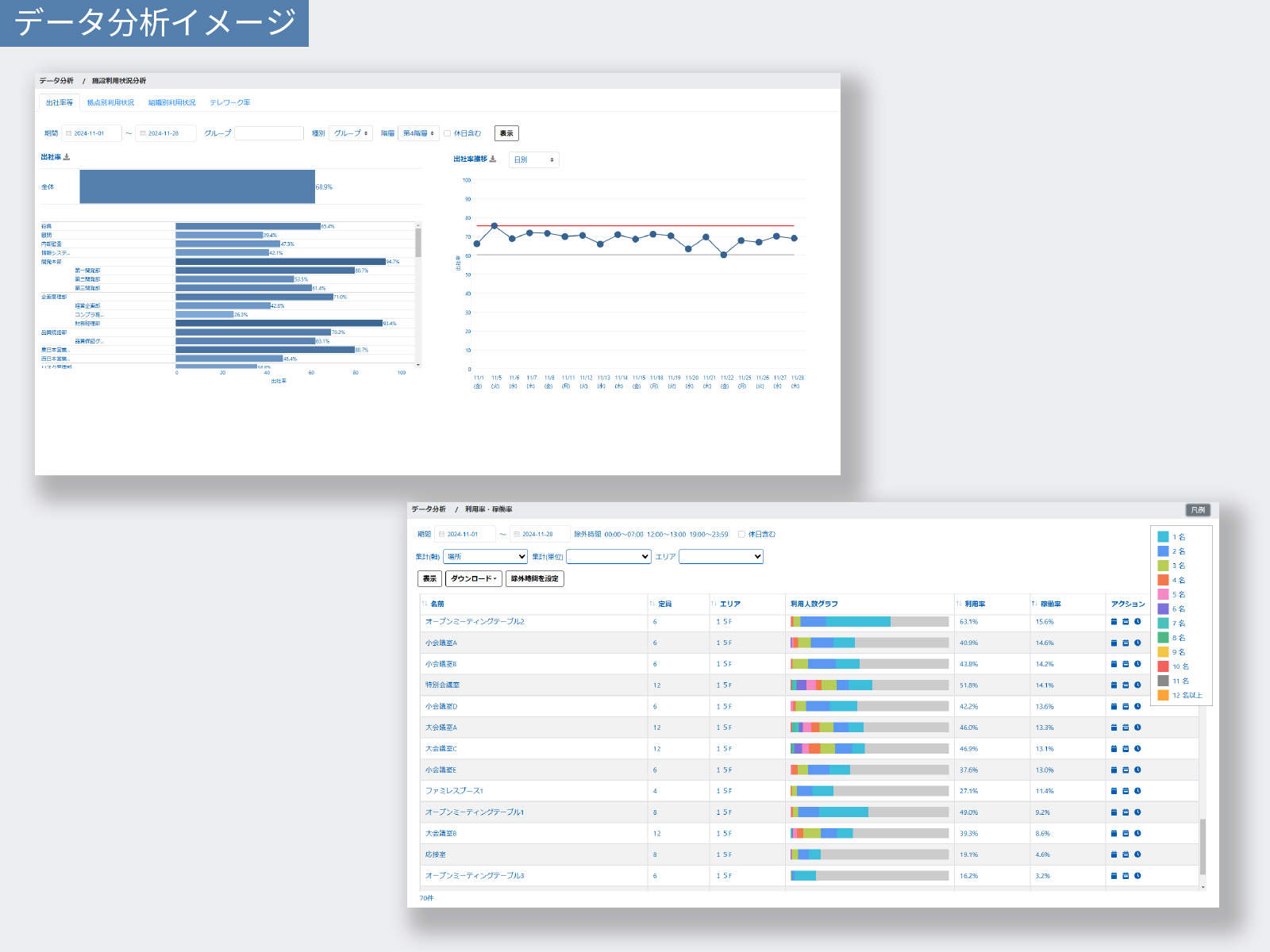Toggle 休日含む checkbox in utilization panel
This screenshot has width=1270, height=952.
point(741,535)
